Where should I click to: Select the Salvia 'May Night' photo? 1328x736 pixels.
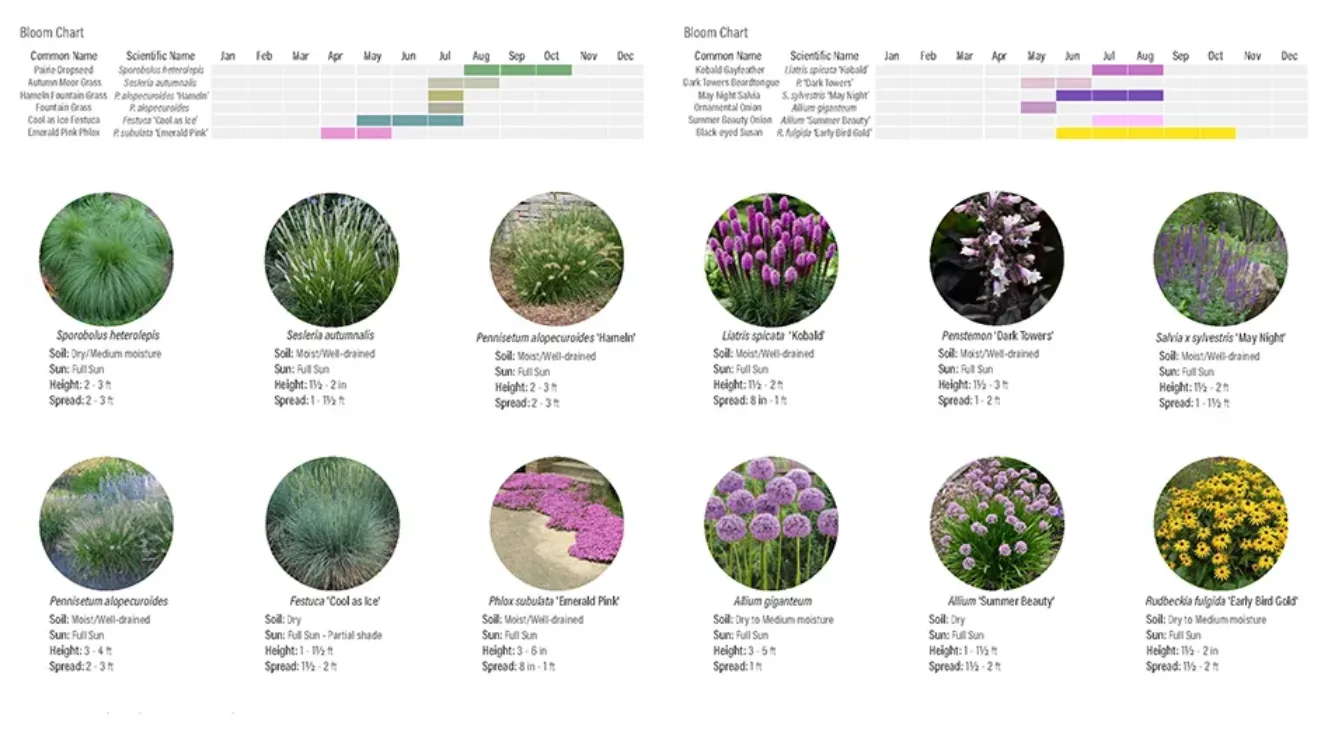tap(1221, 259)
